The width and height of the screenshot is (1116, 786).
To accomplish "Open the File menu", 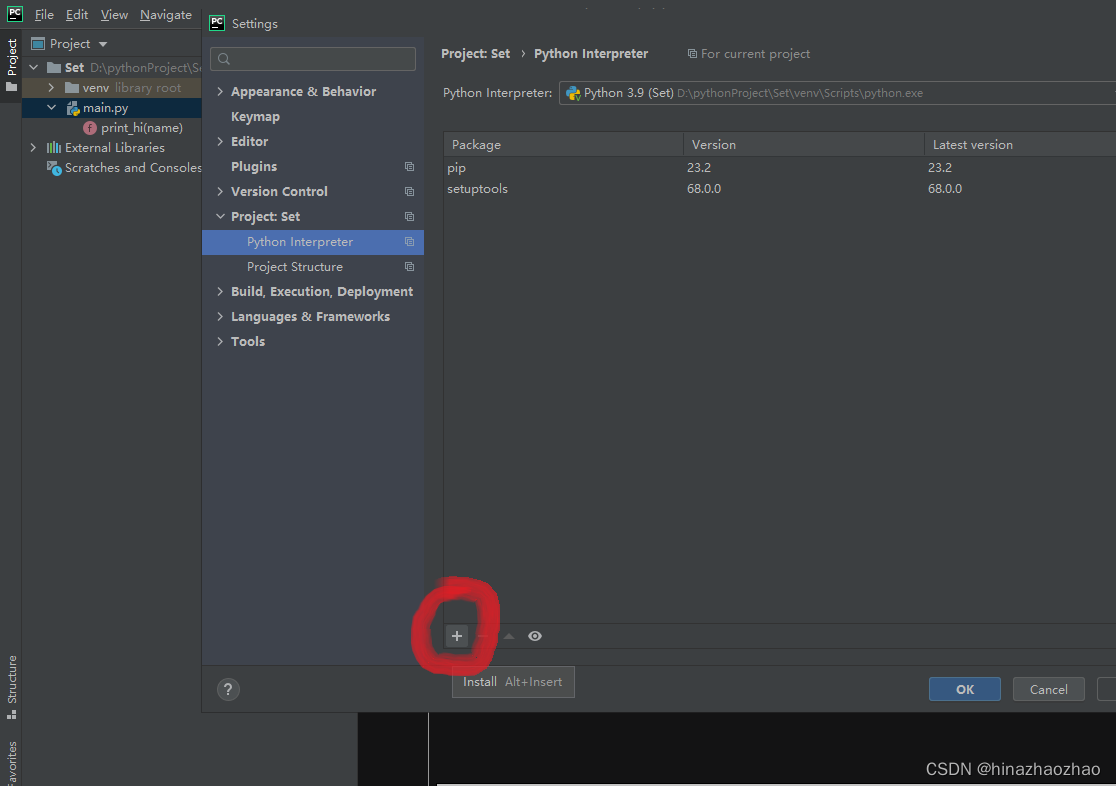I will [x=44, y=15].
